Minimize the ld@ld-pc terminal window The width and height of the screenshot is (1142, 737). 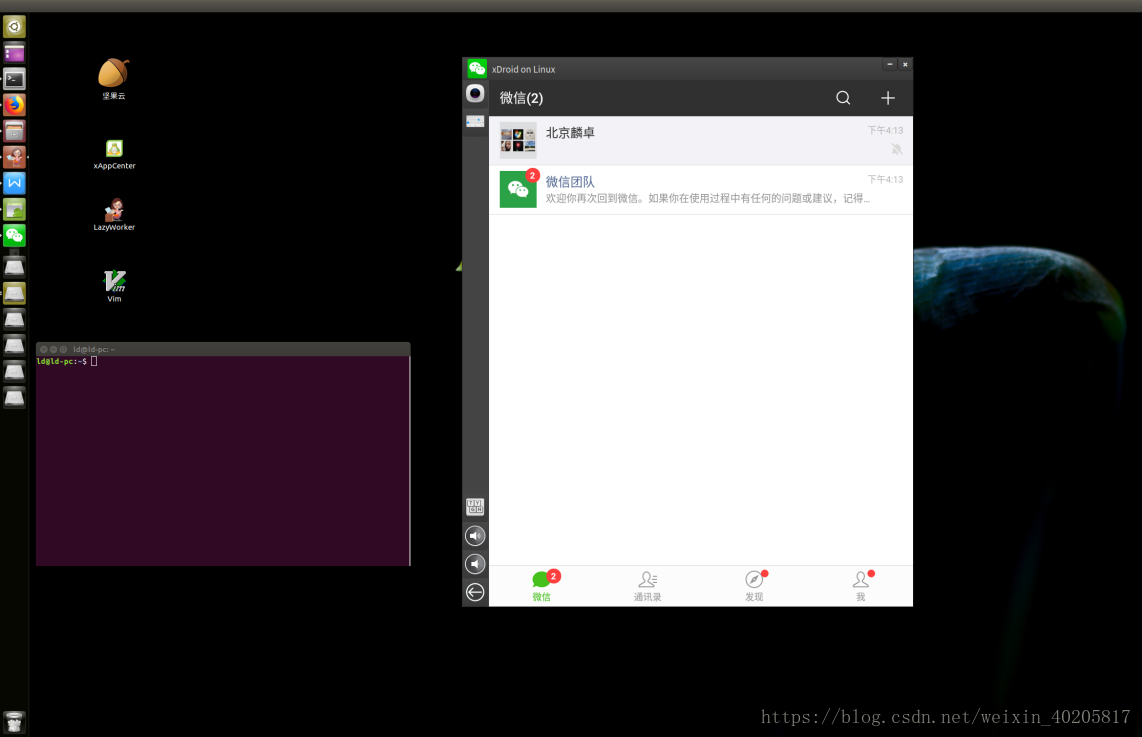click(x=53, y=350)
